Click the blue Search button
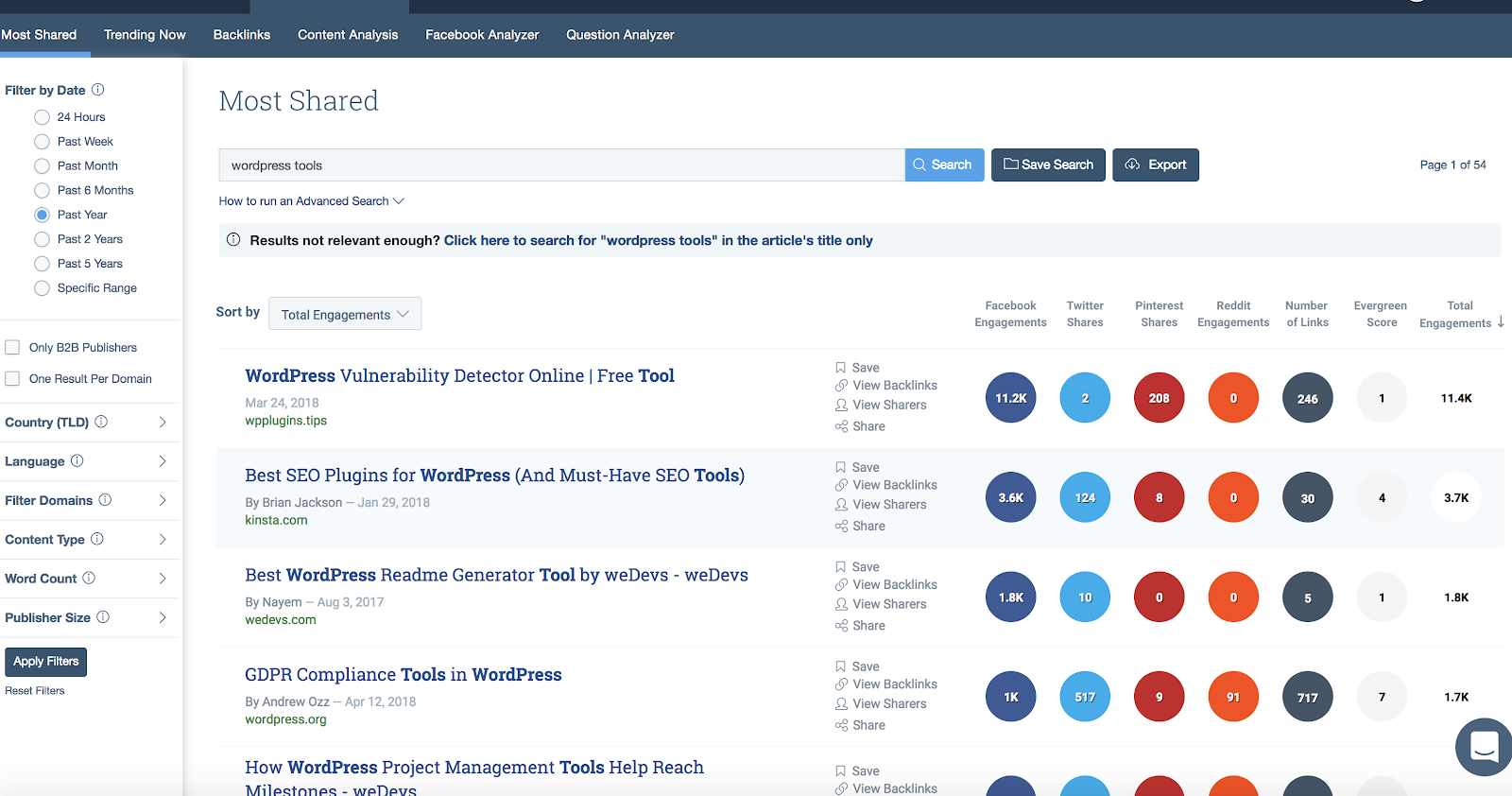The height and width of the screenshot is (796, 1512). click(944, 164)
